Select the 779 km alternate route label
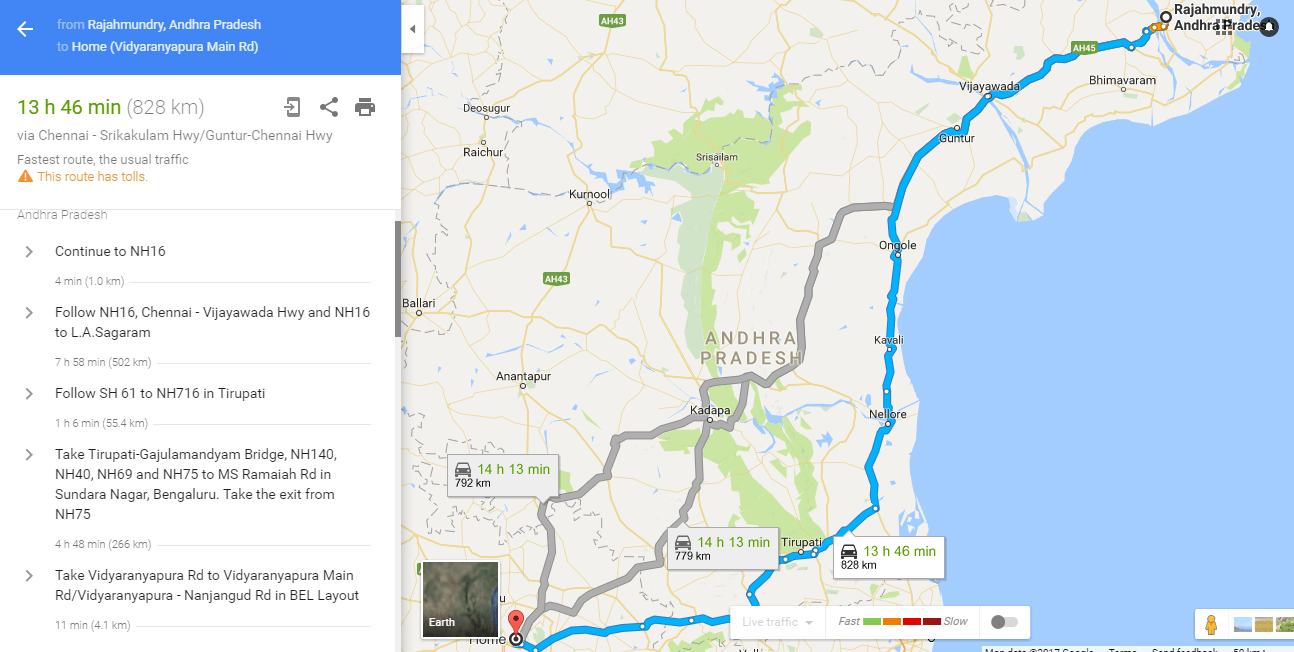 pos(723,548)
